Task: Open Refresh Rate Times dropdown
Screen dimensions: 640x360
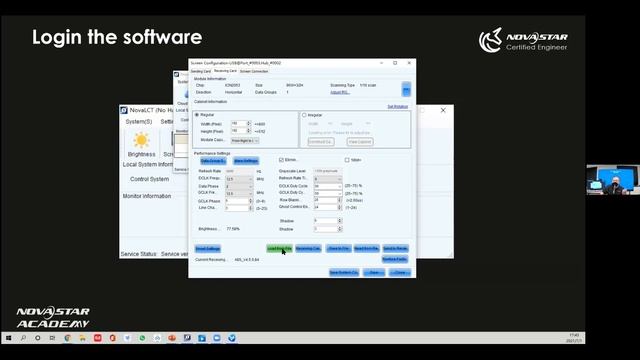Action: 327,179
